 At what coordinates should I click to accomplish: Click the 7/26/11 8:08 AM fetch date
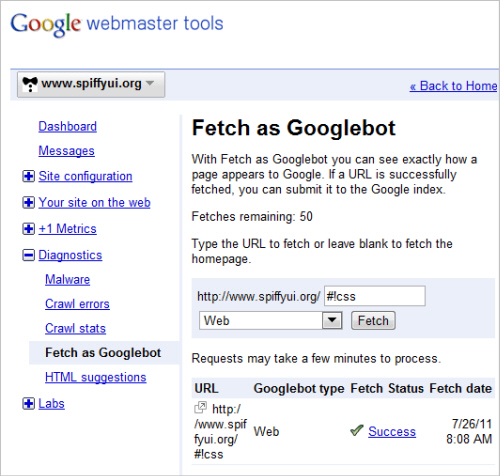(x=469, y=432)
